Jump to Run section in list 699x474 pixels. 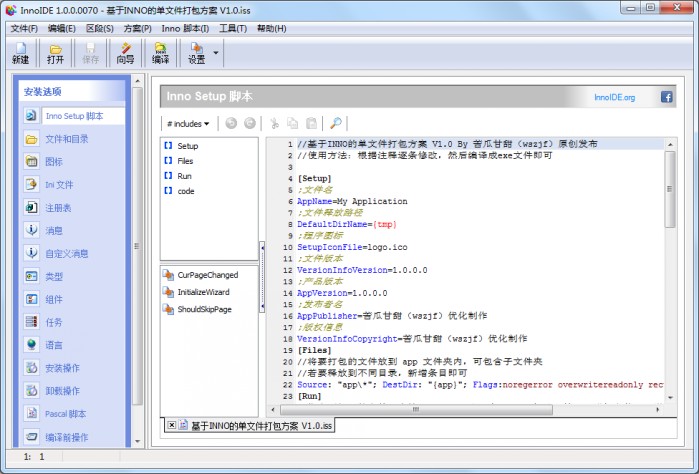click(x=177, y=176)
